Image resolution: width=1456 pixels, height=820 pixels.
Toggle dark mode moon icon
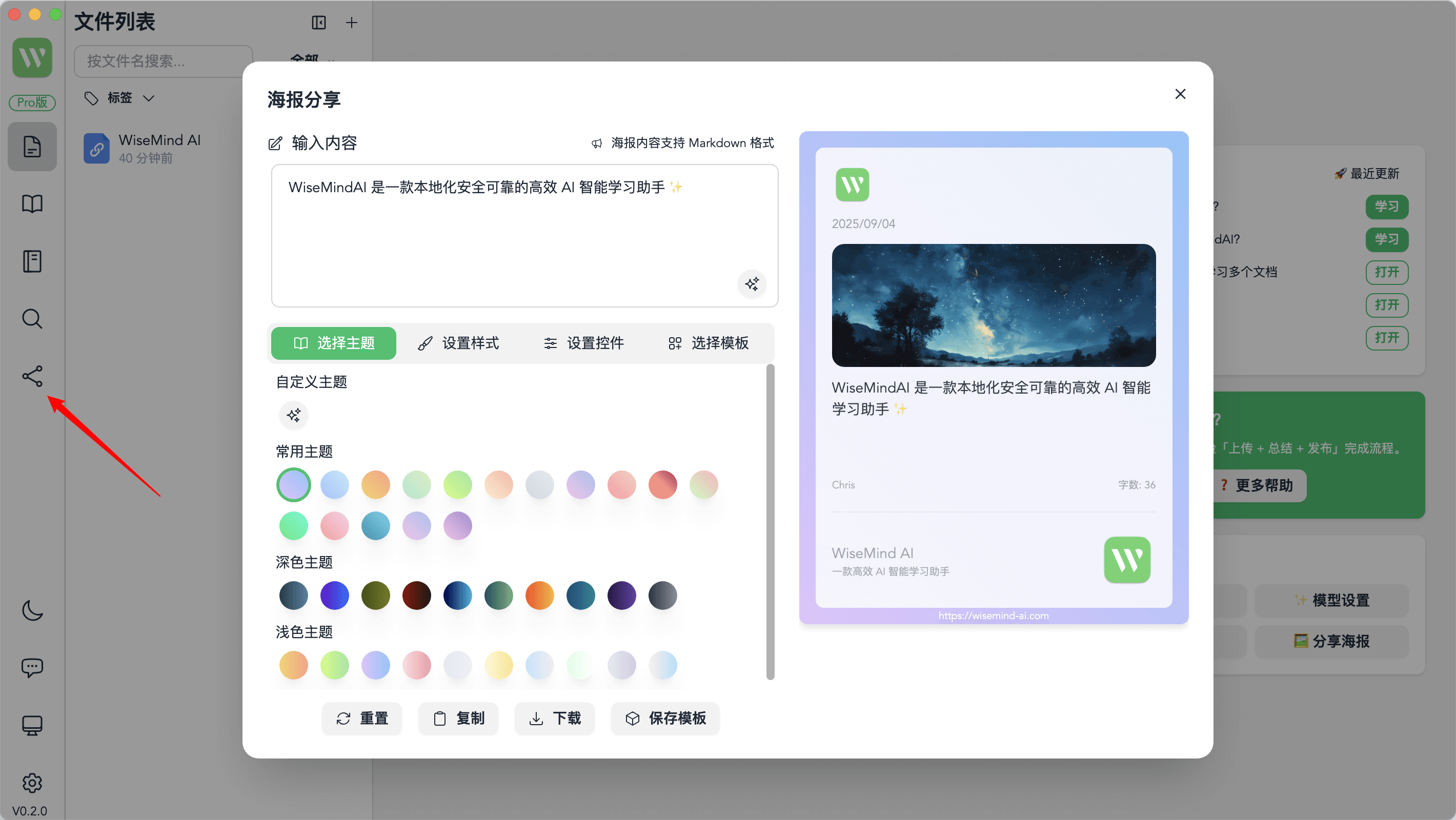coord(32,610)
